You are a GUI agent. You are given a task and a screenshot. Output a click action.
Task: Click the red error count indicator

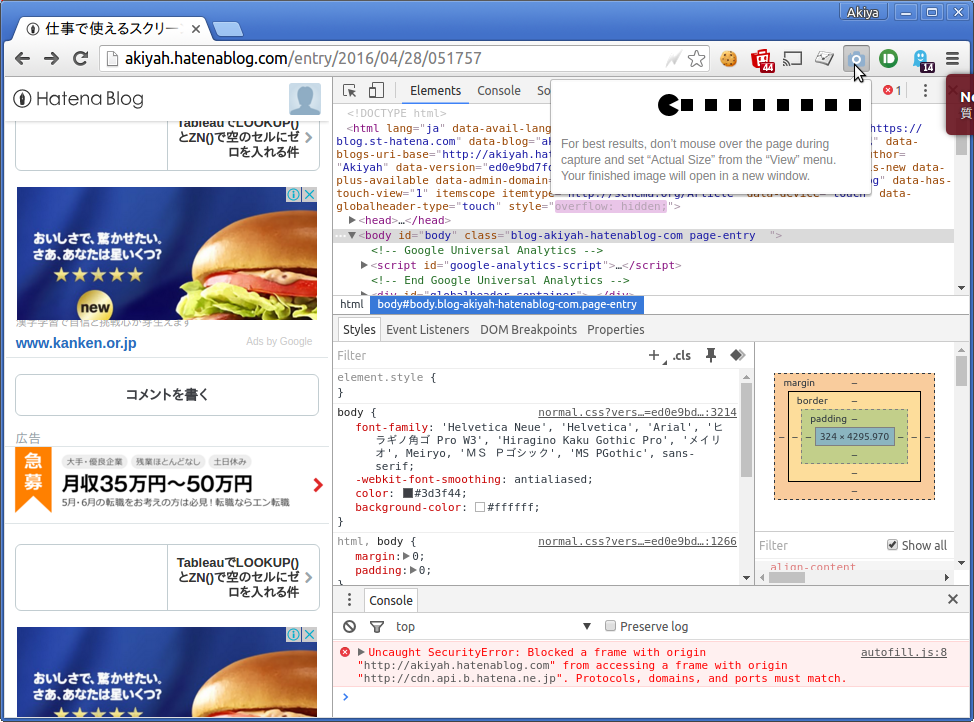892,91
